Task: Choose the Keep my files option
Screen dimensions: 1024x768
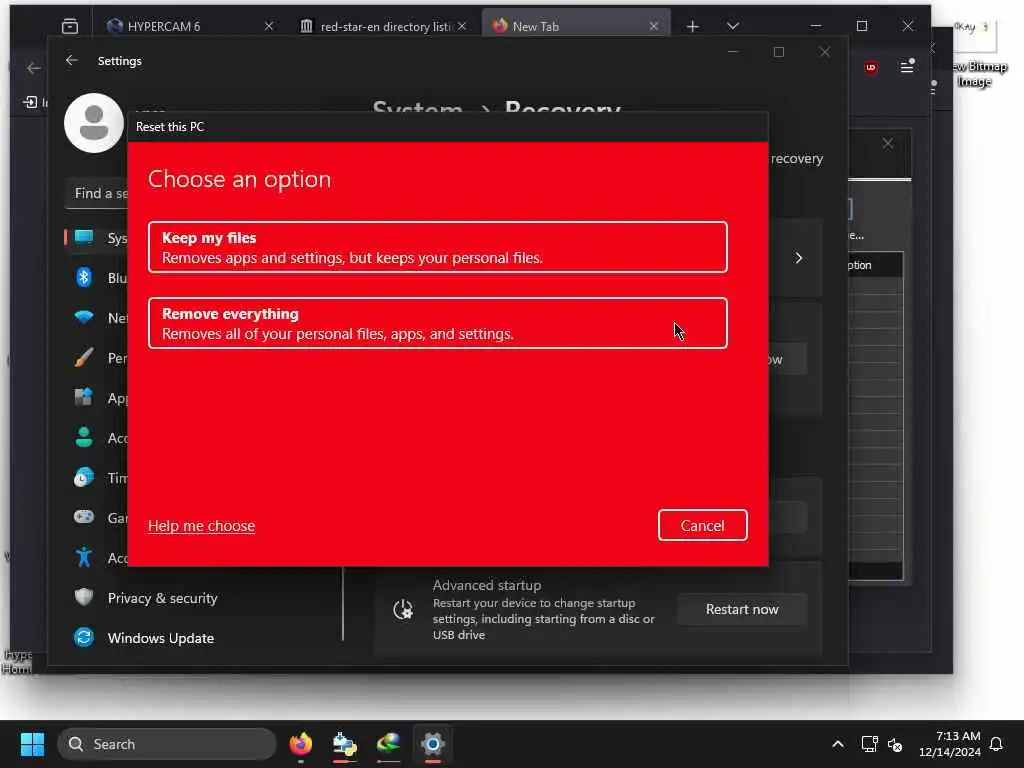Action: coord(438,247)
